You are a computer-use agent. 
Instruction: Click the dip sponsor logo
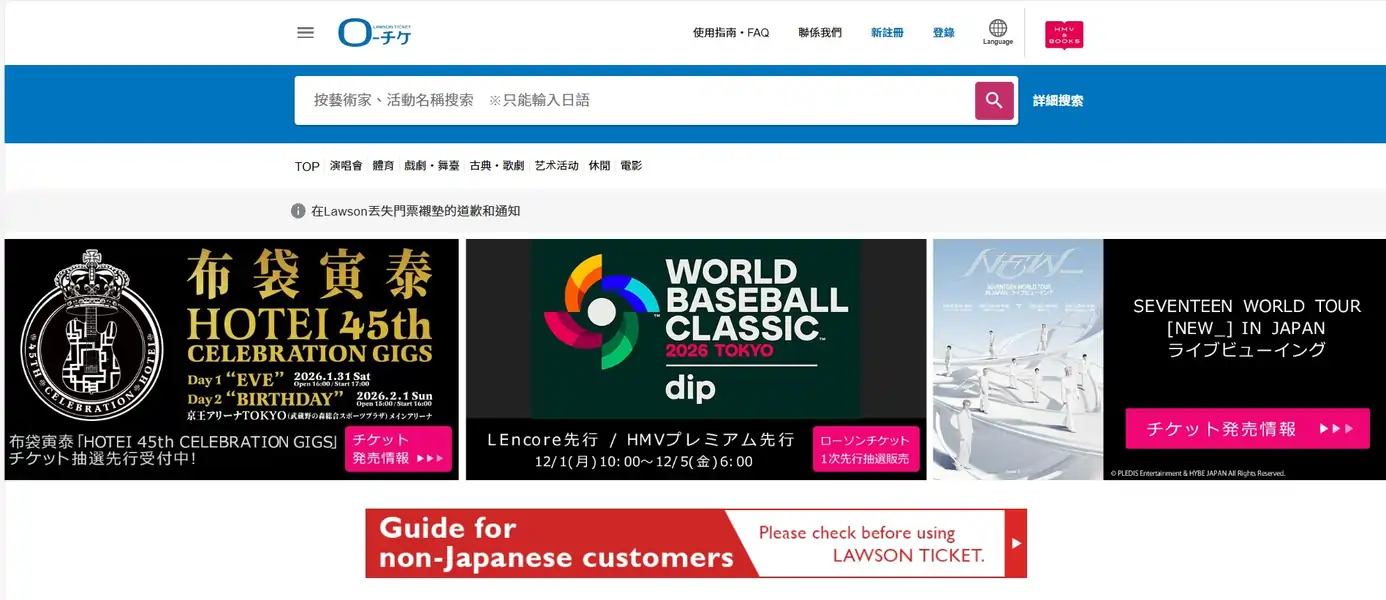coord(690,386)
